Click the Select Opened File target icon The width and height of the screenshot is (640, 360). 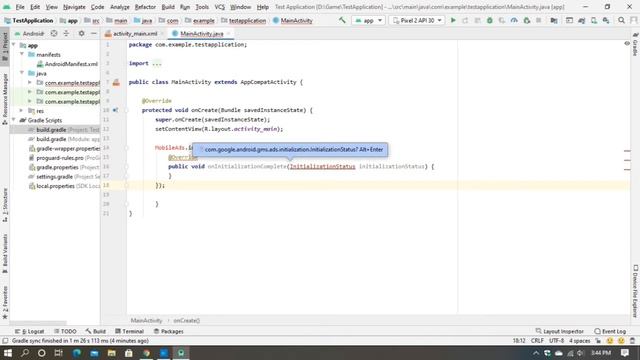[54, 33]
